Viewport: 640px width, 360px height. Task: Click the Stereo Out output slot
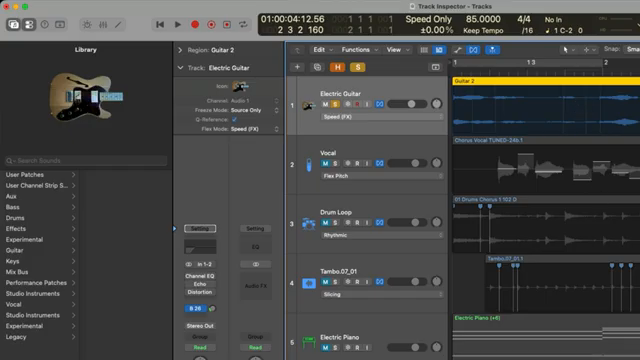(x=200, y=326)
